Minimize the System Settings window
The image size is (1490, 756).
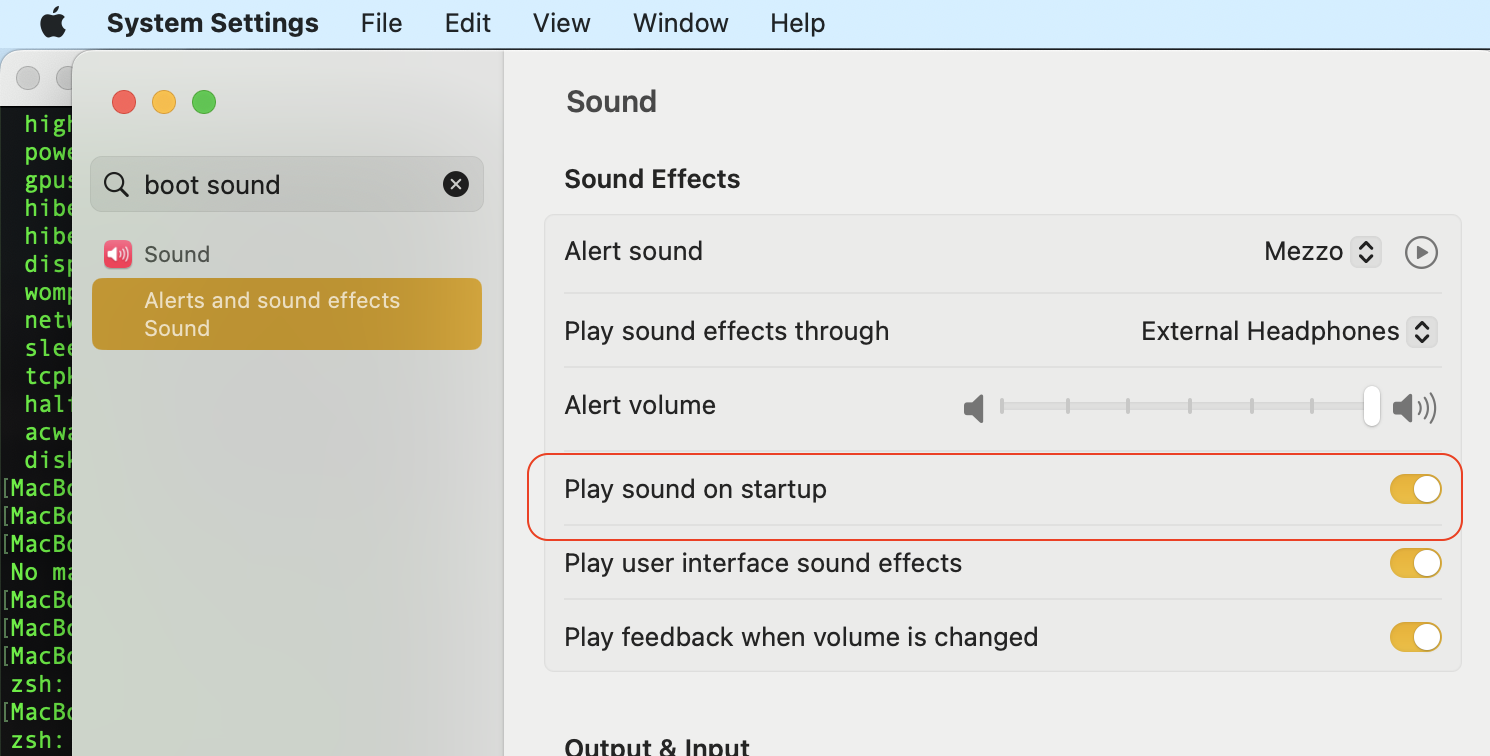tap(164, 102)
